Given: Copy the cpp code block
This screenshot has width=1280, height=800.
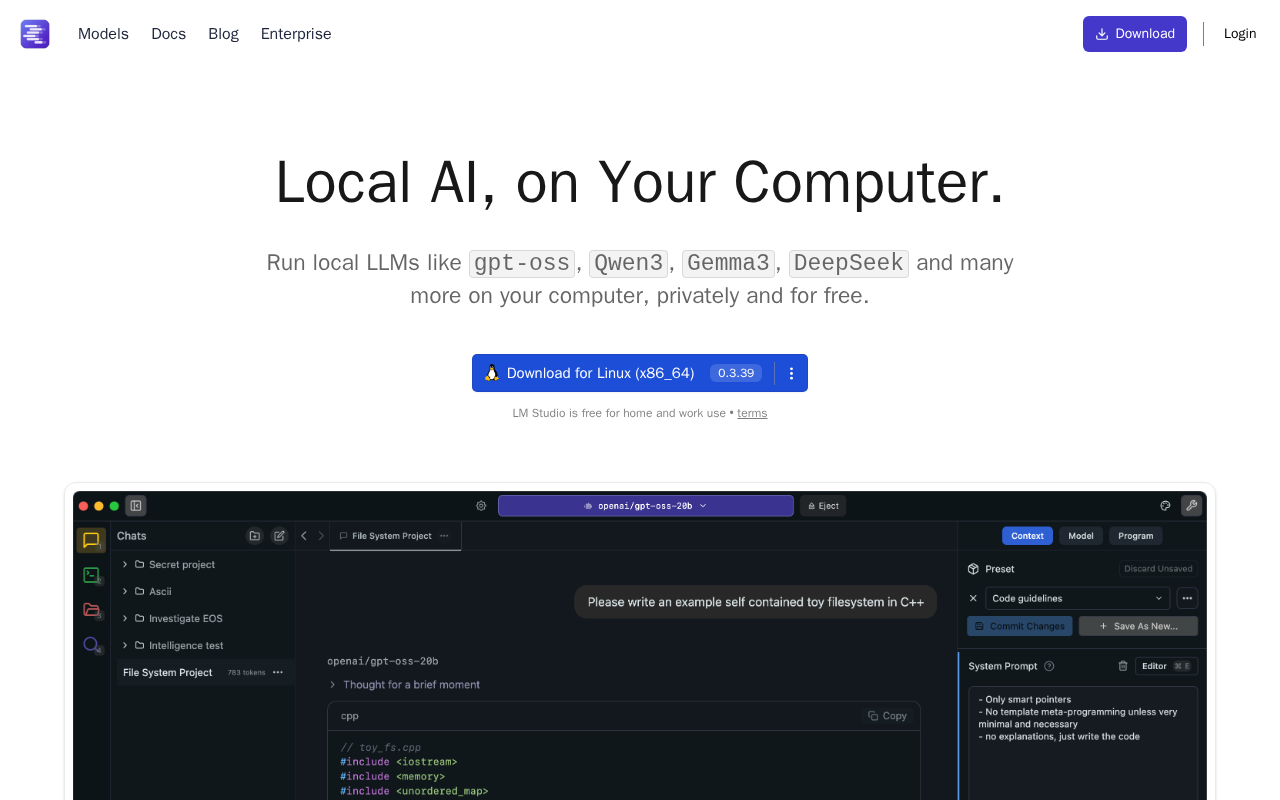Looking at the screenshot, I should coord(886,716).
